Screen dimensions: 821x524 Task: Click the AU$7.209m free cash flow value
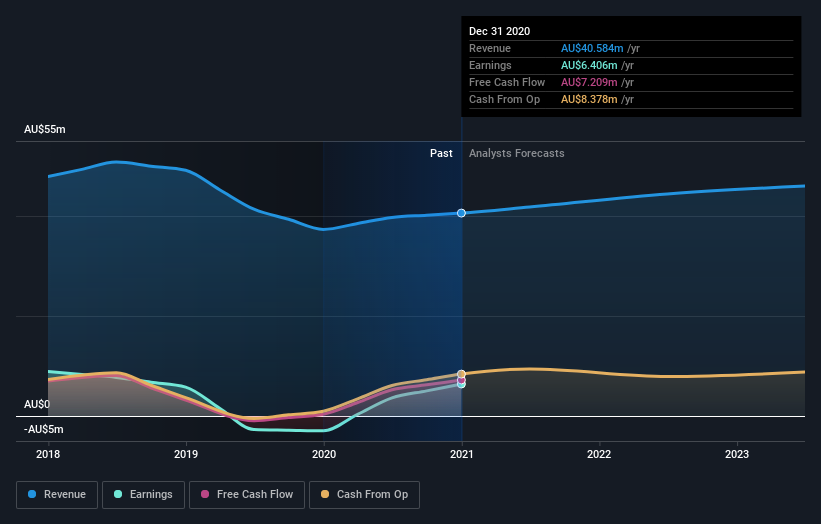(589, 82)
